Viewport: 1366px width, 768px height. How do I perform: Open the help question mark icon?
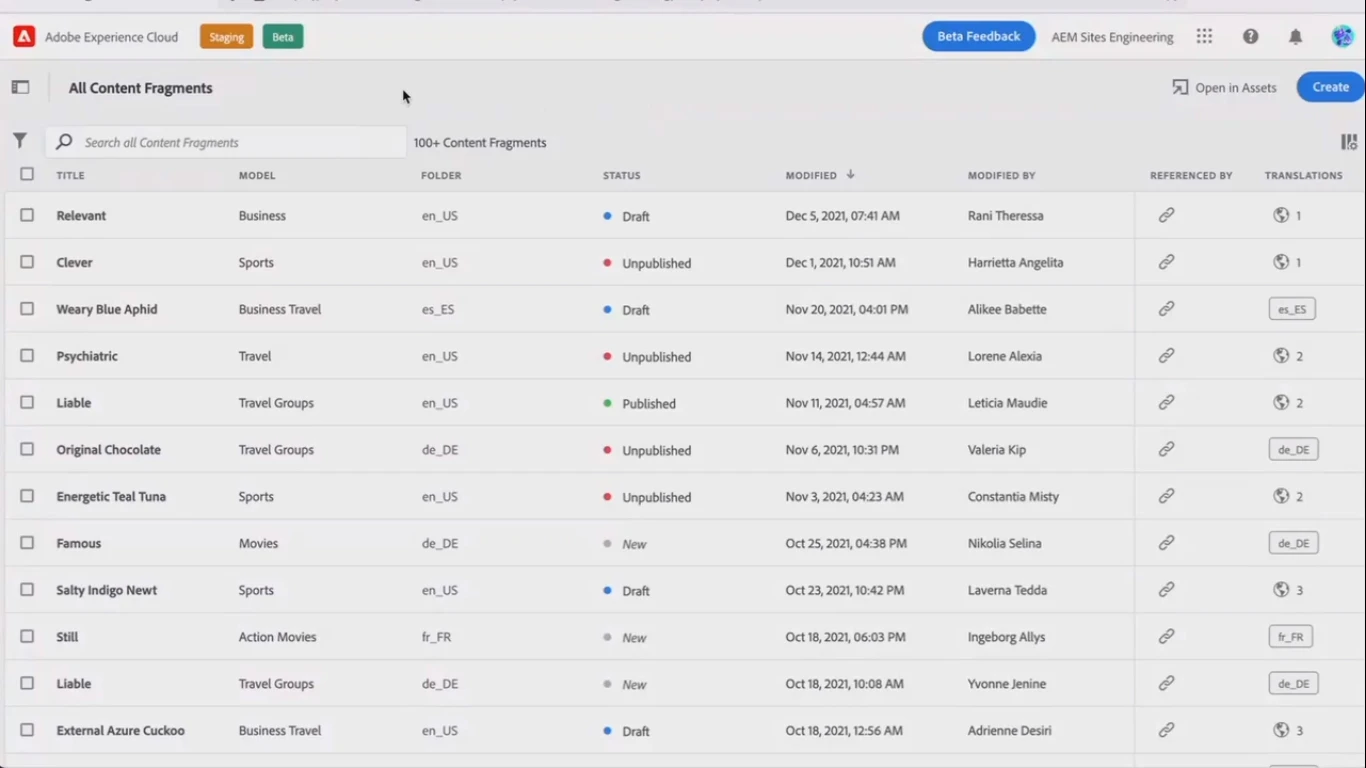click(x=1250, y=37)
